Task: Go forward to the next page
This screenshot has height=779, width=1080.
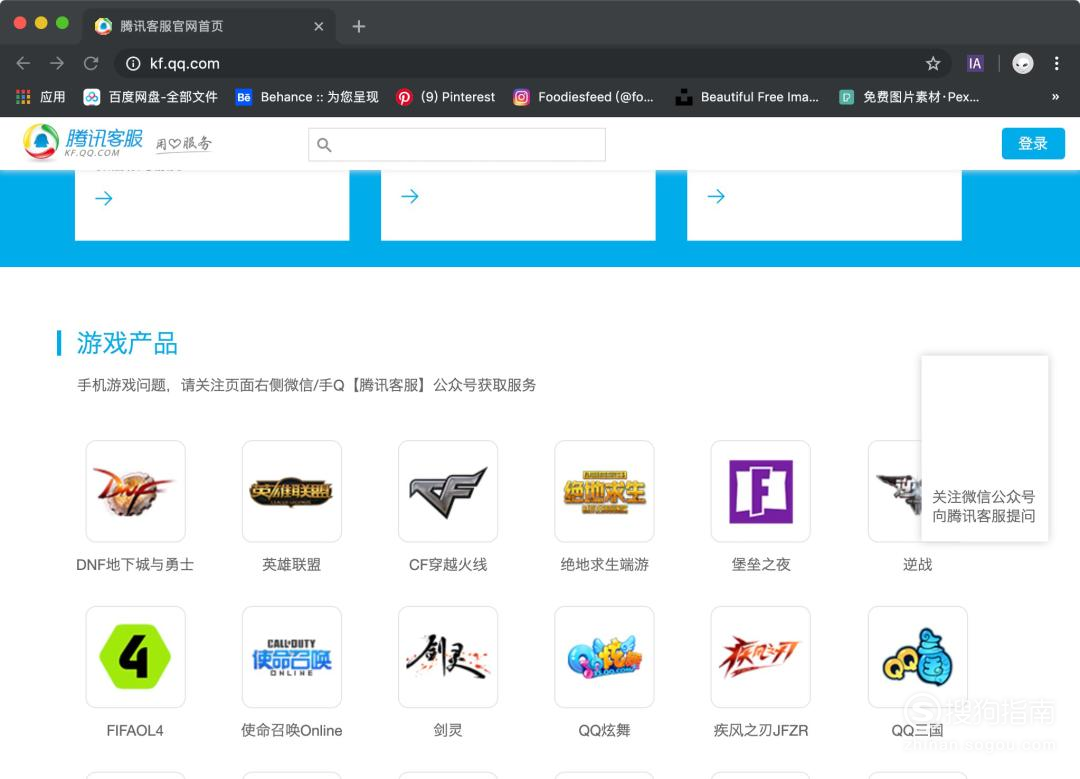Action: click(x=57, y=63)
